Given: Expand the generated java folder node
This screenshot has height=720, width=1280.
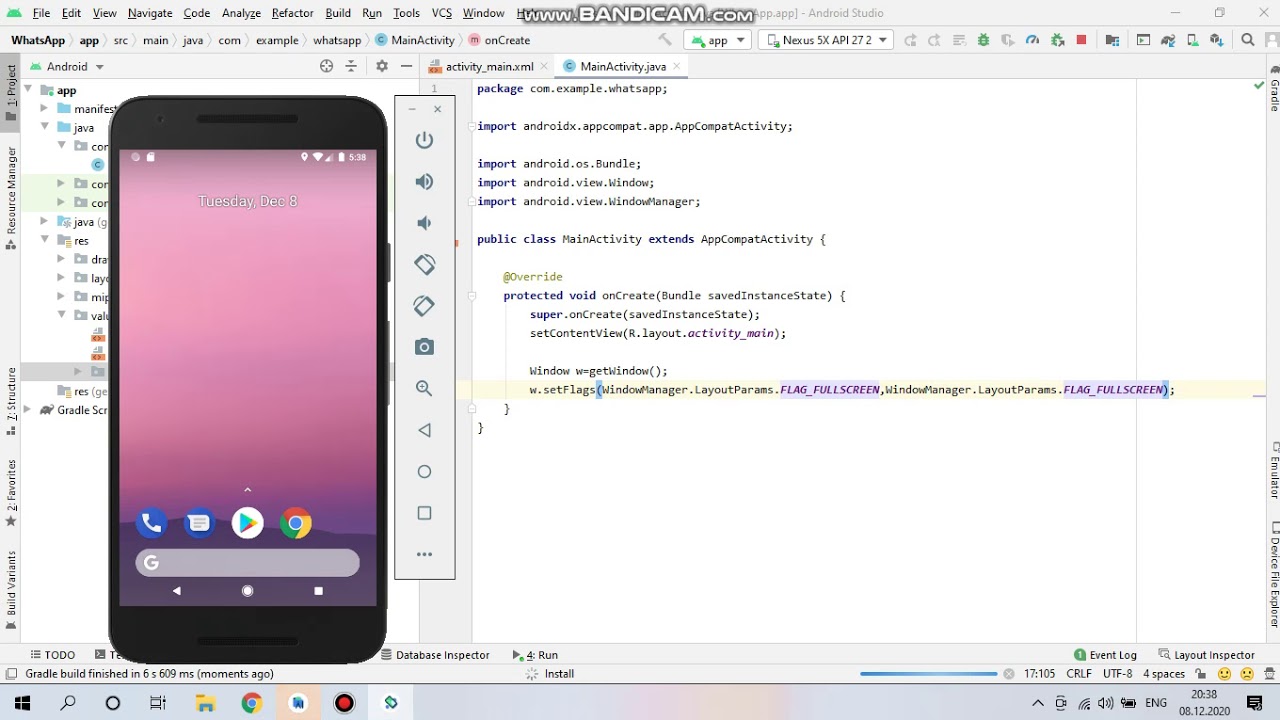Looking at the screenshot, I should point(45,222).
